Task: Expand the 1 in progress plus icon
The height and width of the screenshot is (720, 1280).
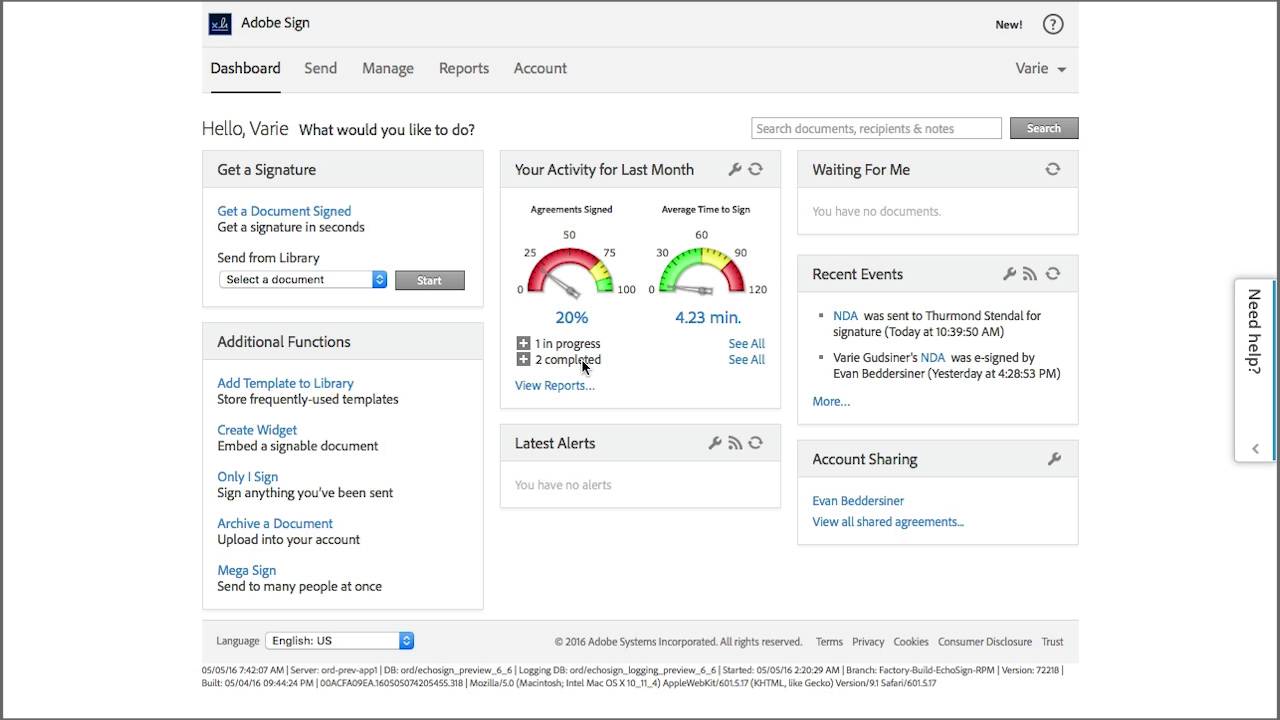Action: click(x=523, y=343)
